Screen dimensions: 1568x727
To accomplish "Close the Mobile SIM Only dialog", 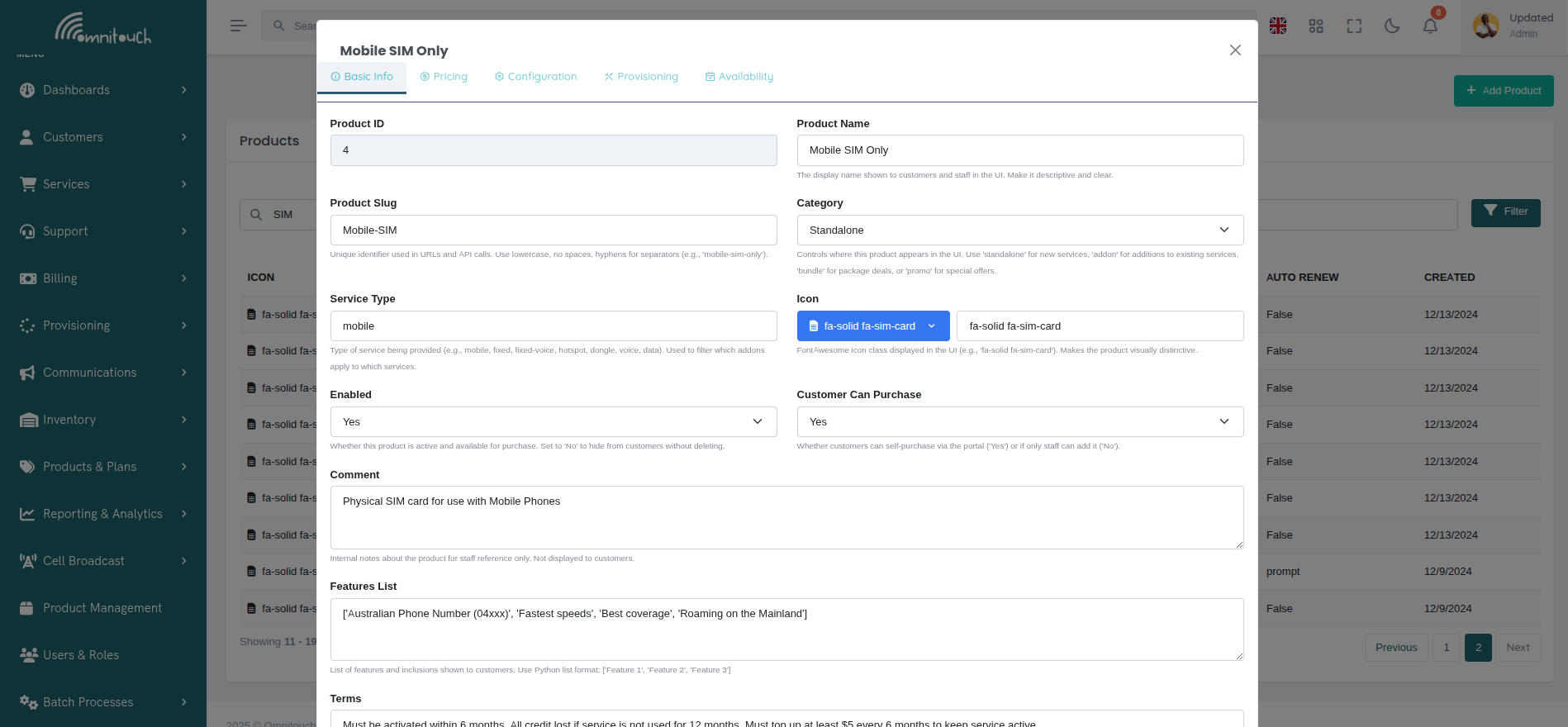I will click(x=1235, y=50).
